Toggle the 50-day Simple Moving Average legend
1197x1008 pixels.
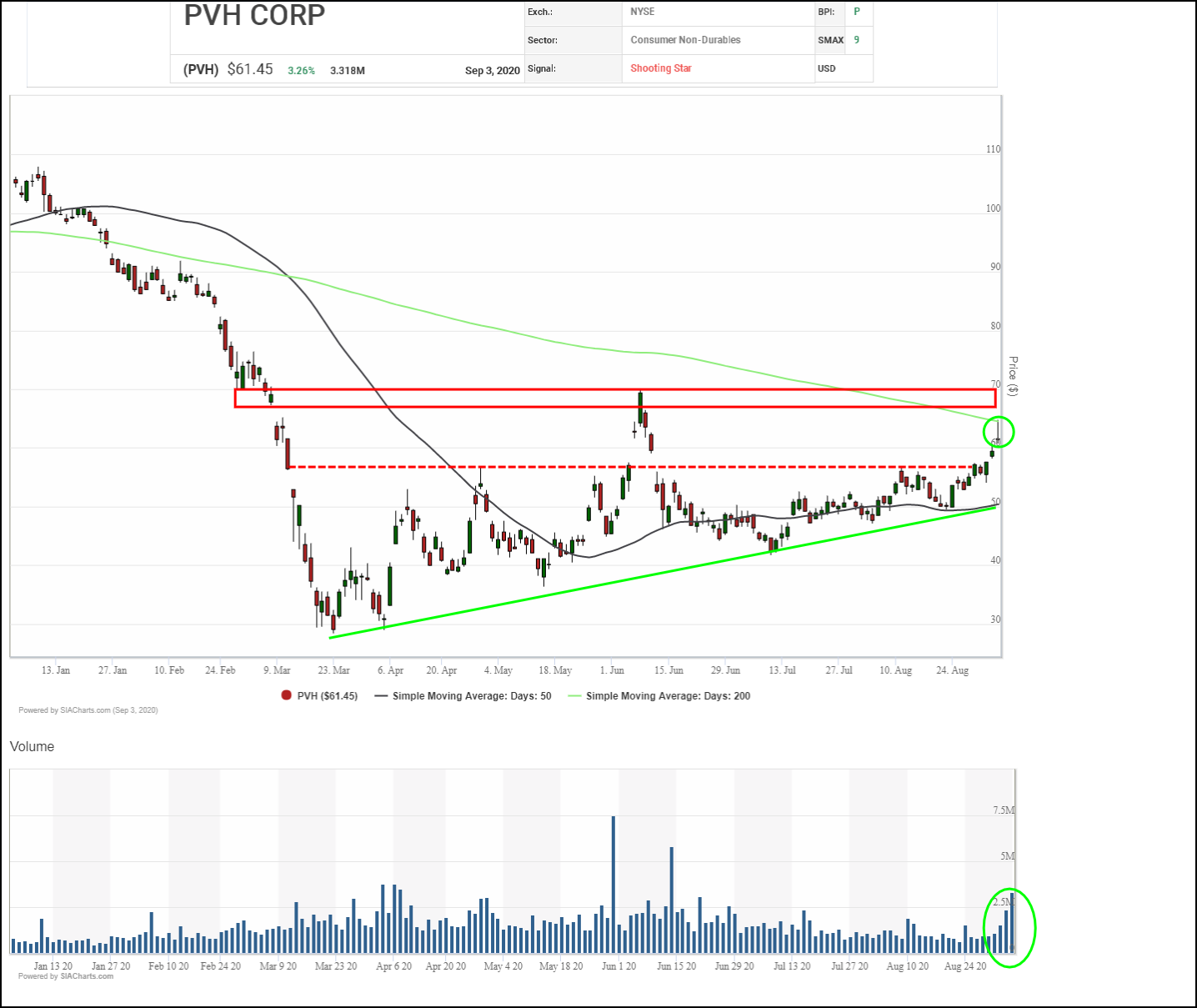(463, 695)
